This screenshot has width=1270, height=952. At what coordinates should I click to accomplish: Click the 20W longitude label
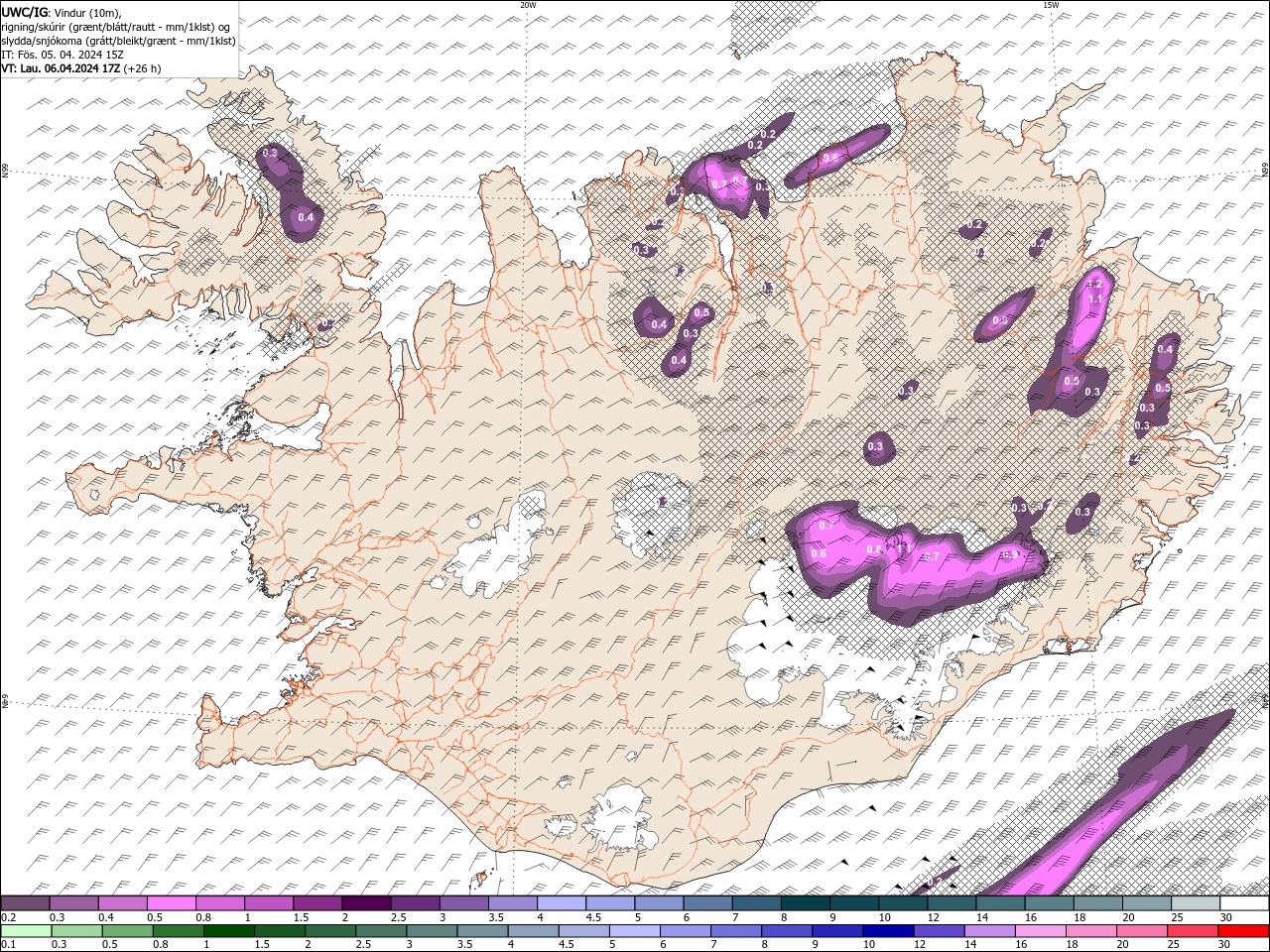point(528,5)
